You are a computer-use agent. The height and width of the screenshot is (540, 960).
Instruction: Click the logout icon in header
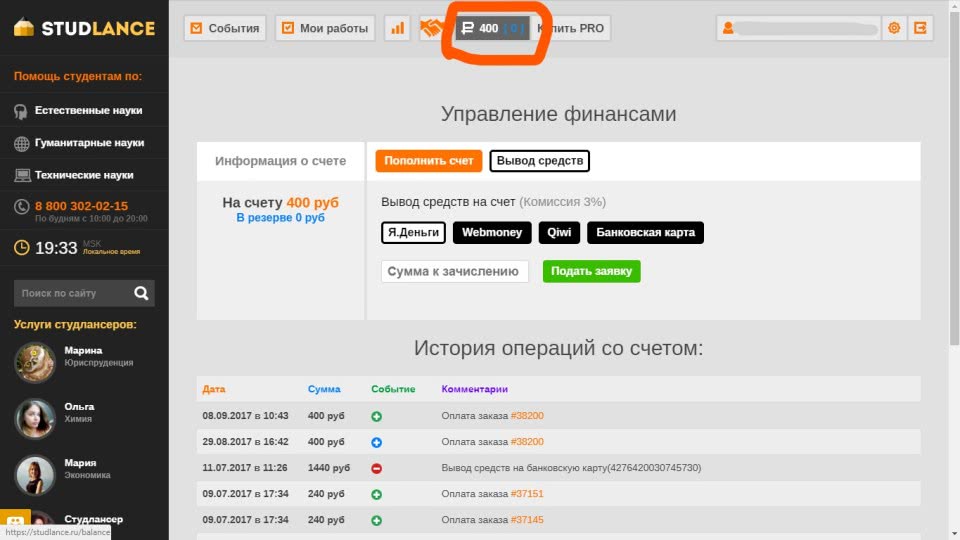click(920, 28)
